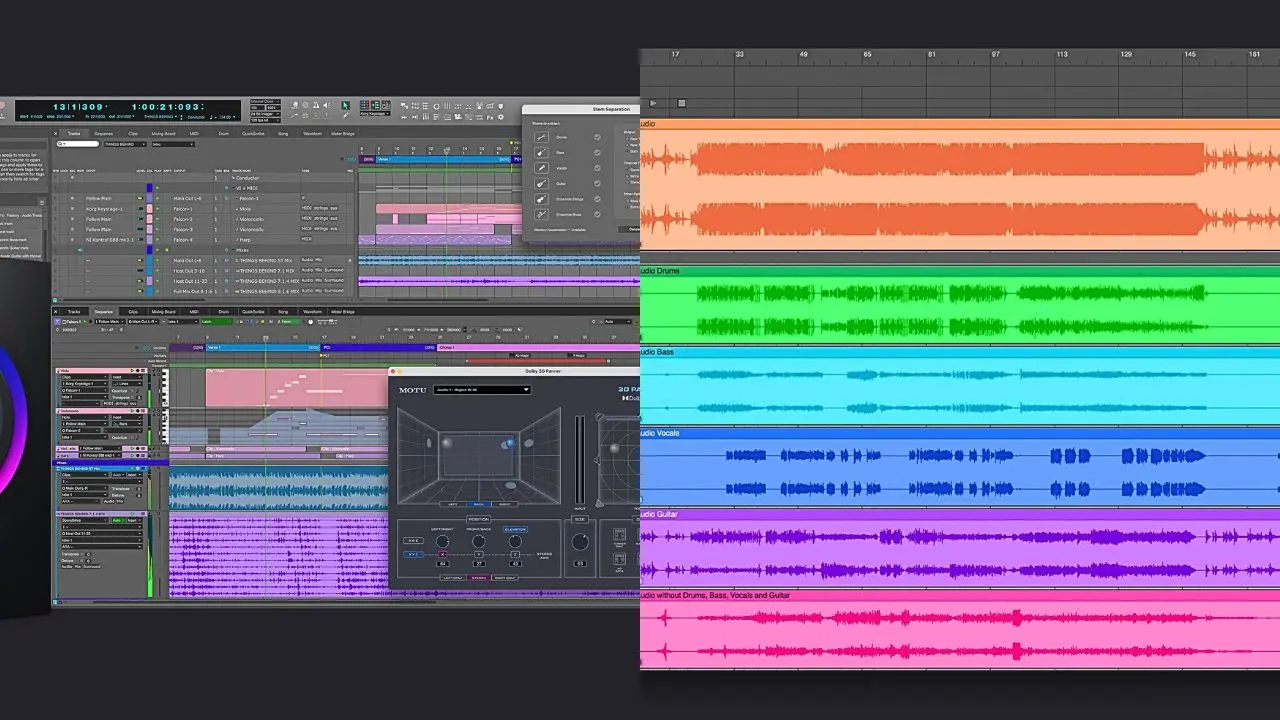Click the stop square in the stems window
The image size is (1280, 720).
[x=682, y=102]
